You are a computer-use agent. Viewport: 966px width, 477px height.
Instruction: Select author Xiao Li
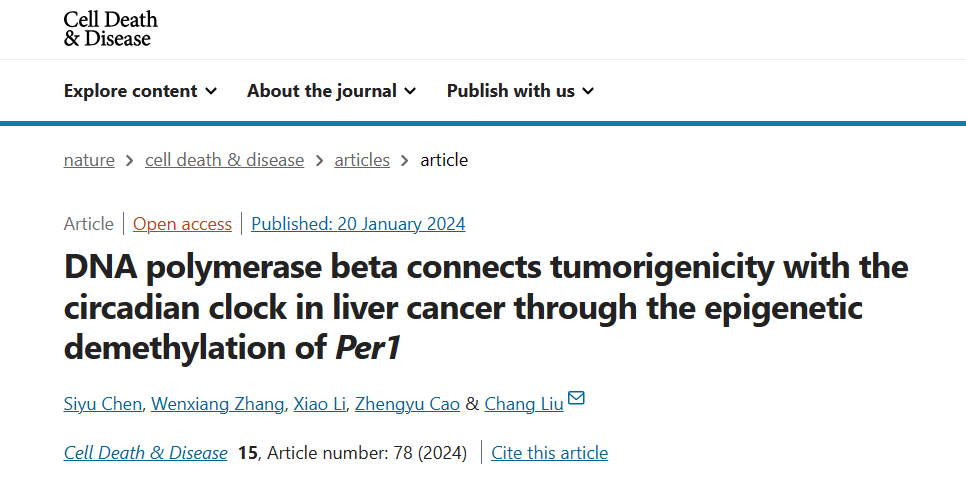(319, 404)
